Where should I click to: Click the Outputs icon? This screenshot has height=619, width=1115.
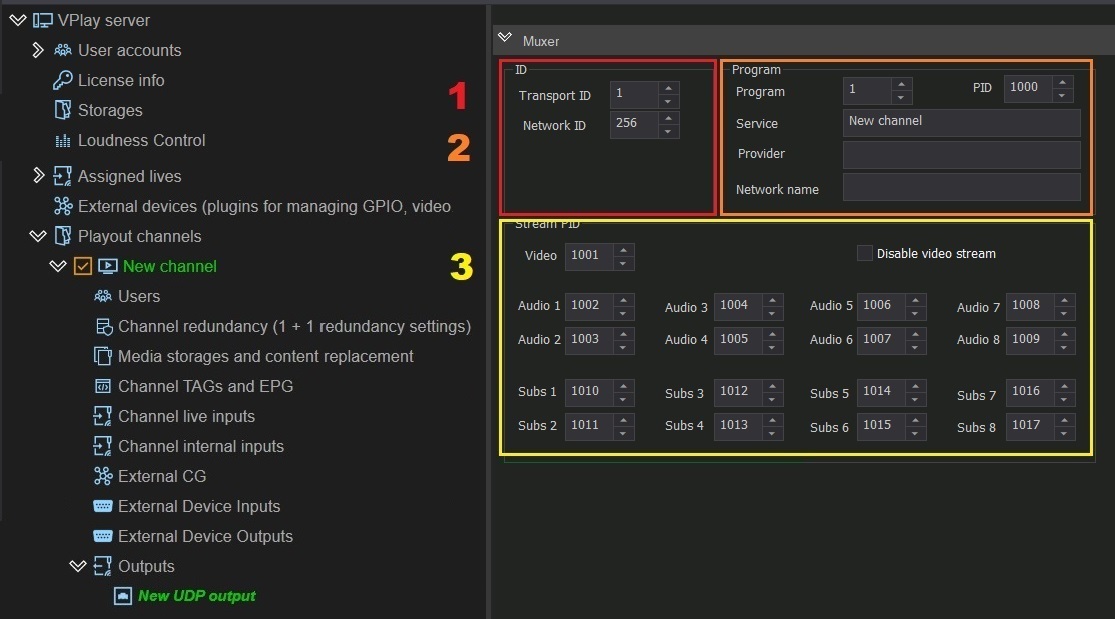click(103, 566)
